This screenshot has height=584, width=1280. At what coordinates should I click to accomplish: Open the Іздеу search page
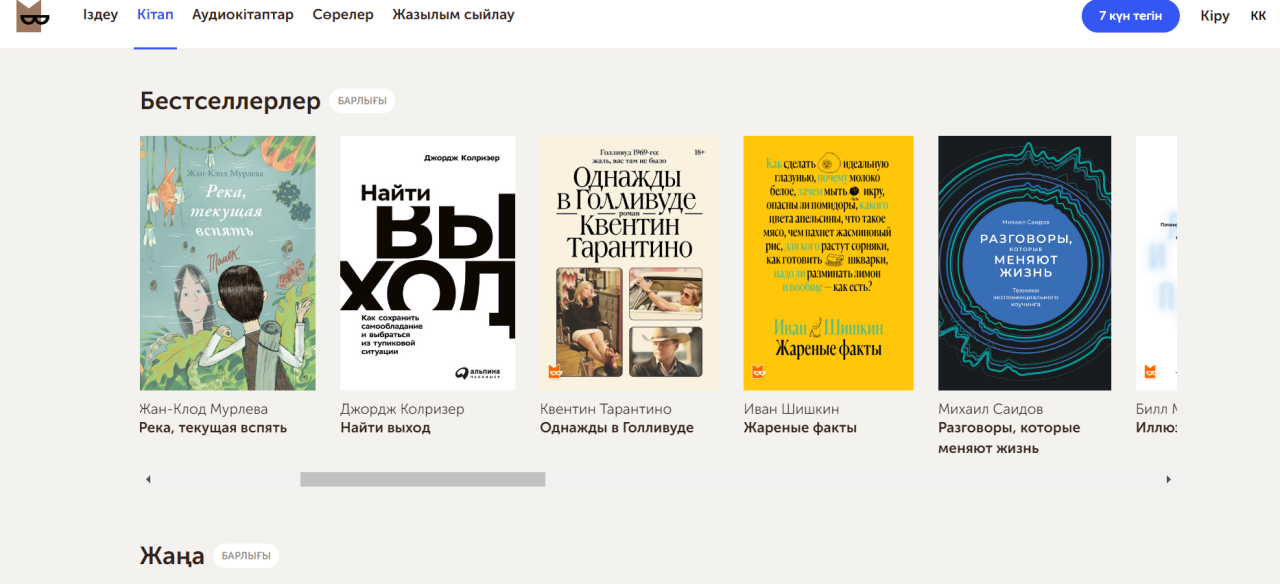point(100,15)
